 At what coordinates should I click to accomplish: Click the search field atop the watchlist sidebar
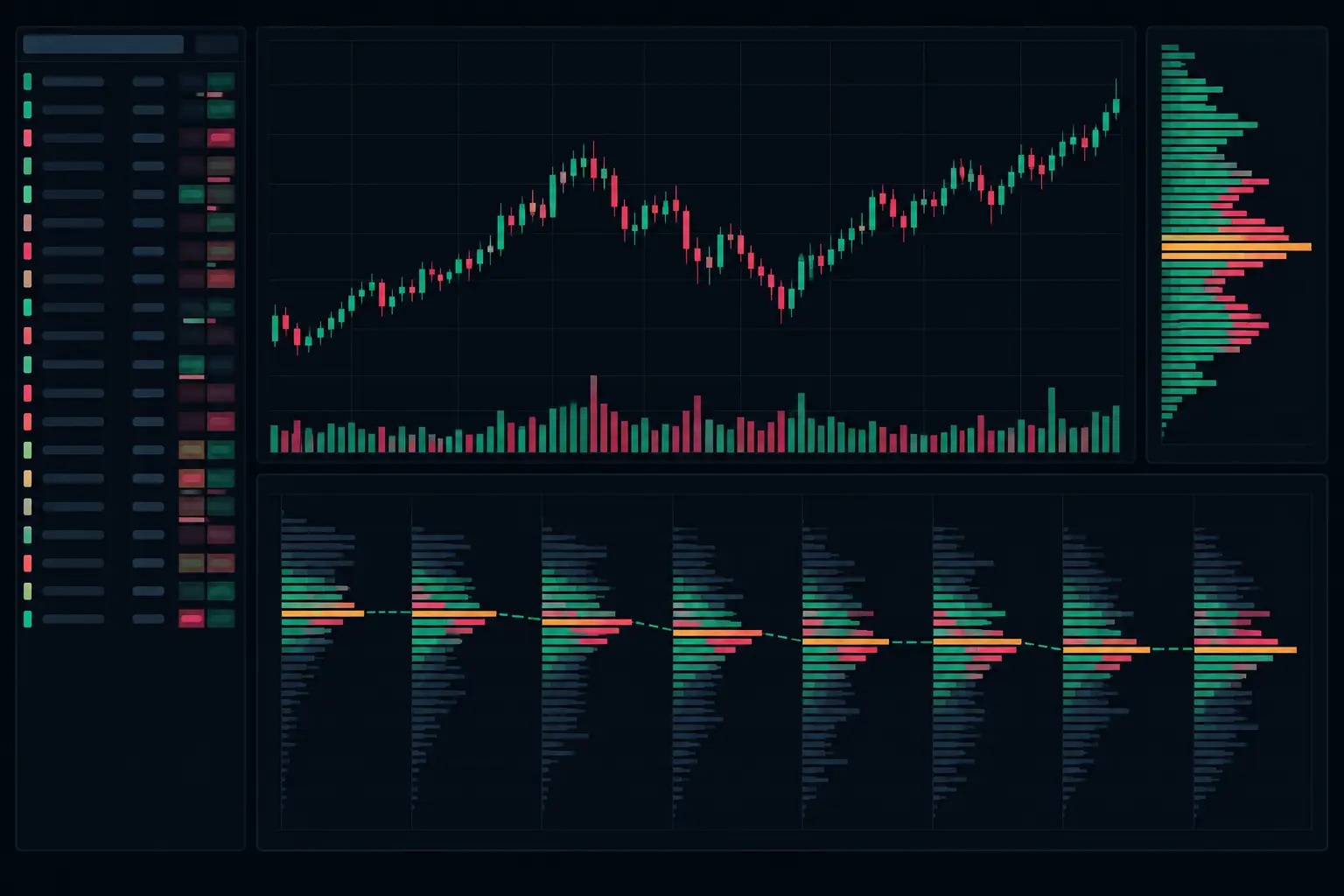[103, 45]
